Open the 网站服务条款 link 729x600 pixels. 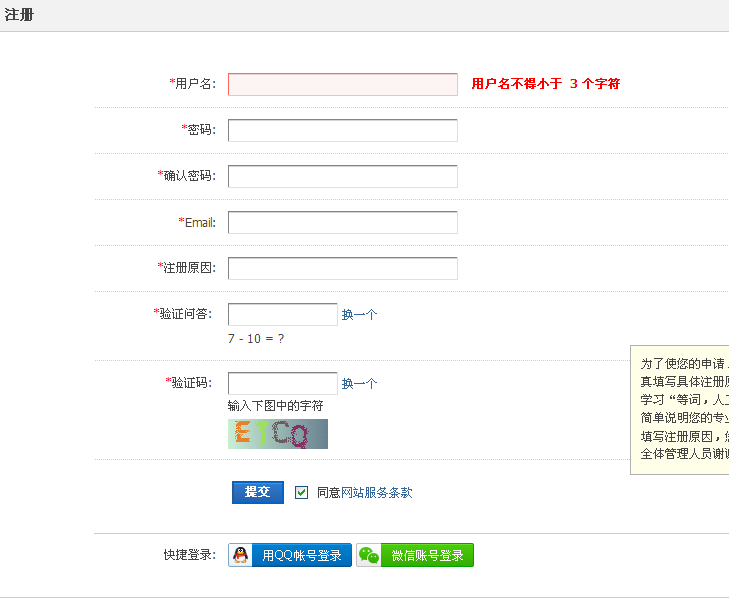[x=376, y=493]
